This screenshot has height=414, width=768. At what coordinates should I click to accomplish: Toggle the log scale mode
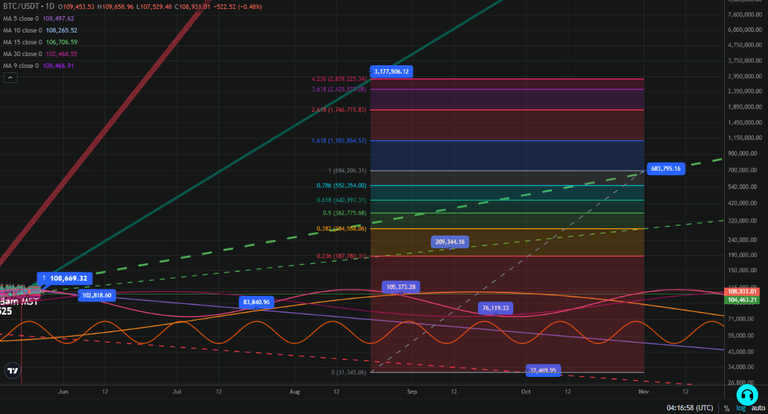click(741, 408)
